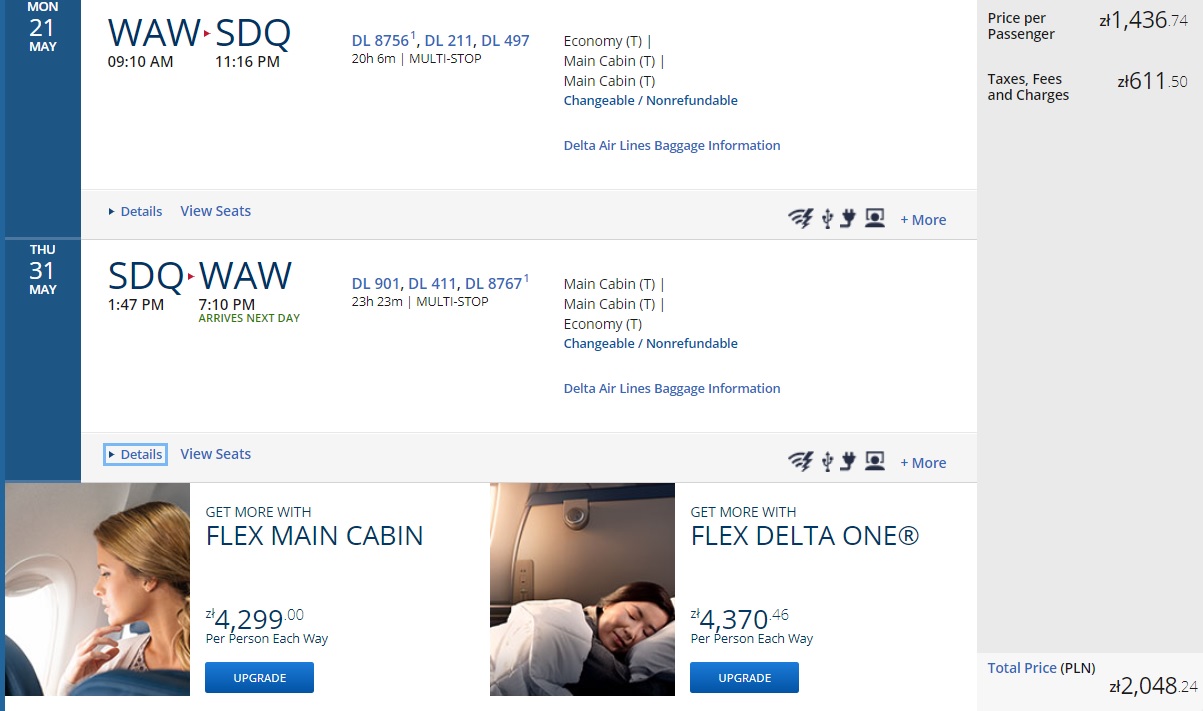Click personal video icon on return flight
This screenshot has width=1203, height=711.
click(875, 461)
